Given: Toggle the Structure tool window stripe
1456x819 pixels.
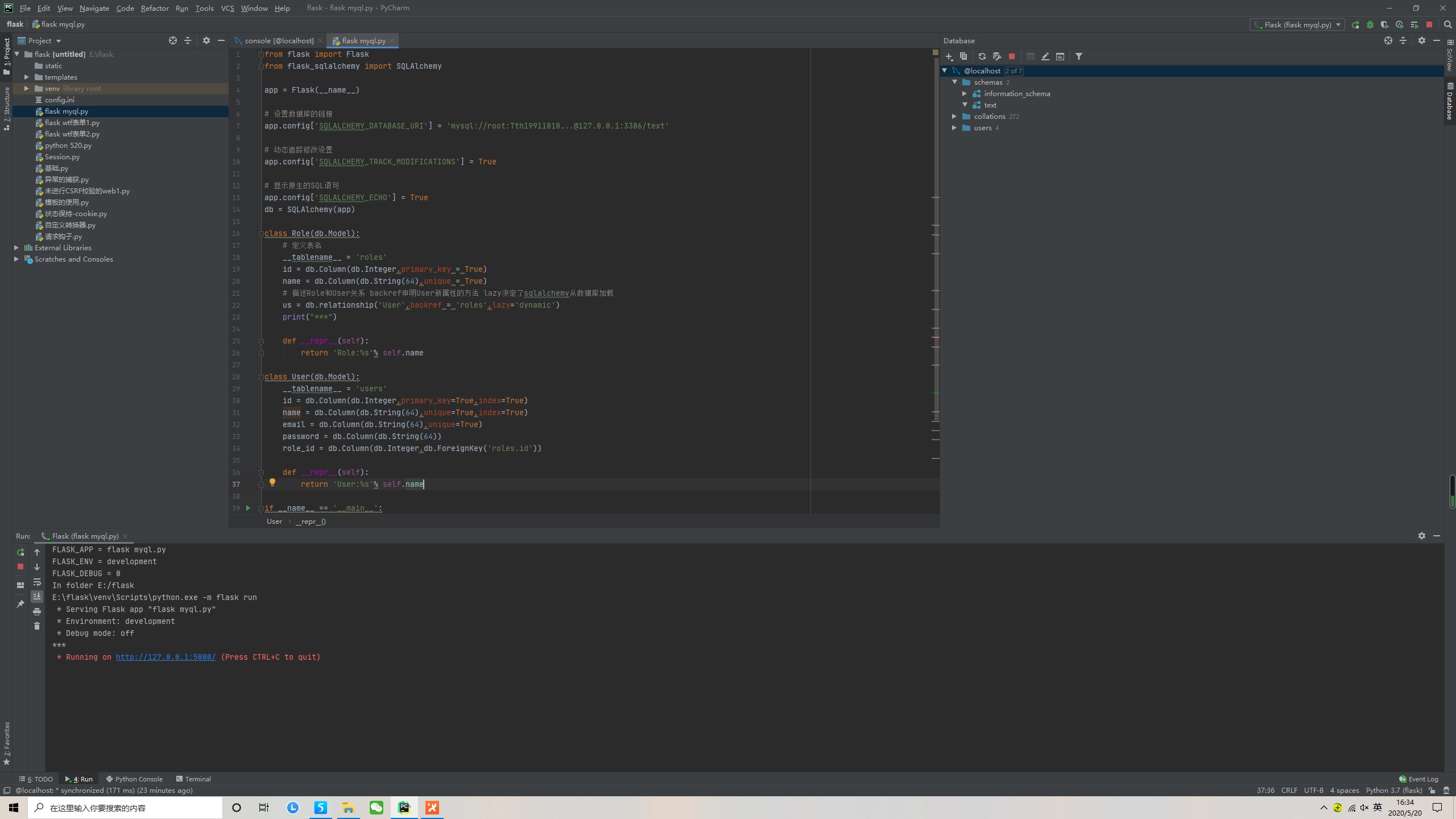Looking at the screenshot, I should (6, 109).
